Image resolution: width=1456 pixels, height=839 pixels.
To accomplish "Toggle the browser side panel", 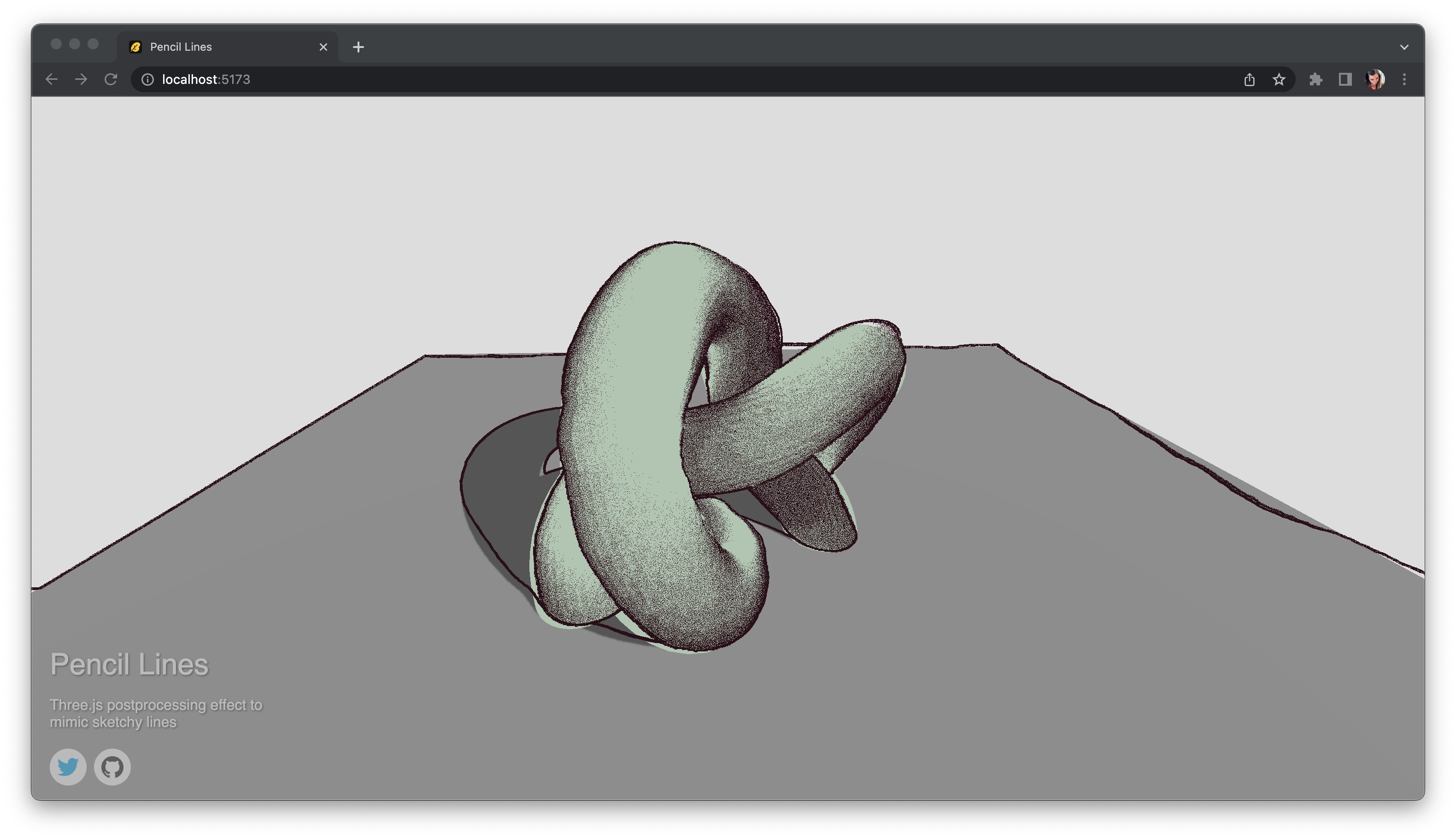I will click(1345, 79).
